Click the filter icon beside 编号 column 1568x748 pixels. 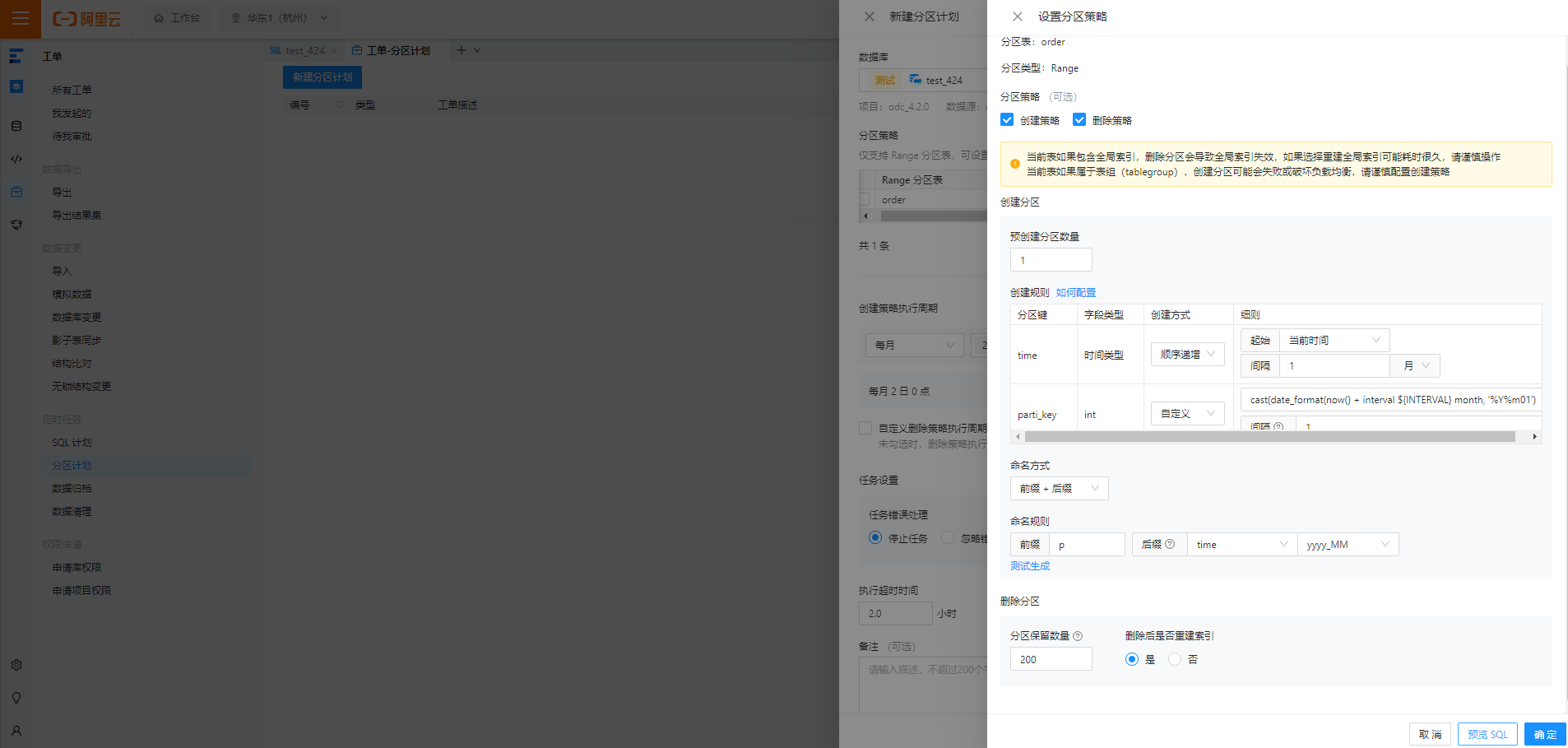[x=339, y=105]
